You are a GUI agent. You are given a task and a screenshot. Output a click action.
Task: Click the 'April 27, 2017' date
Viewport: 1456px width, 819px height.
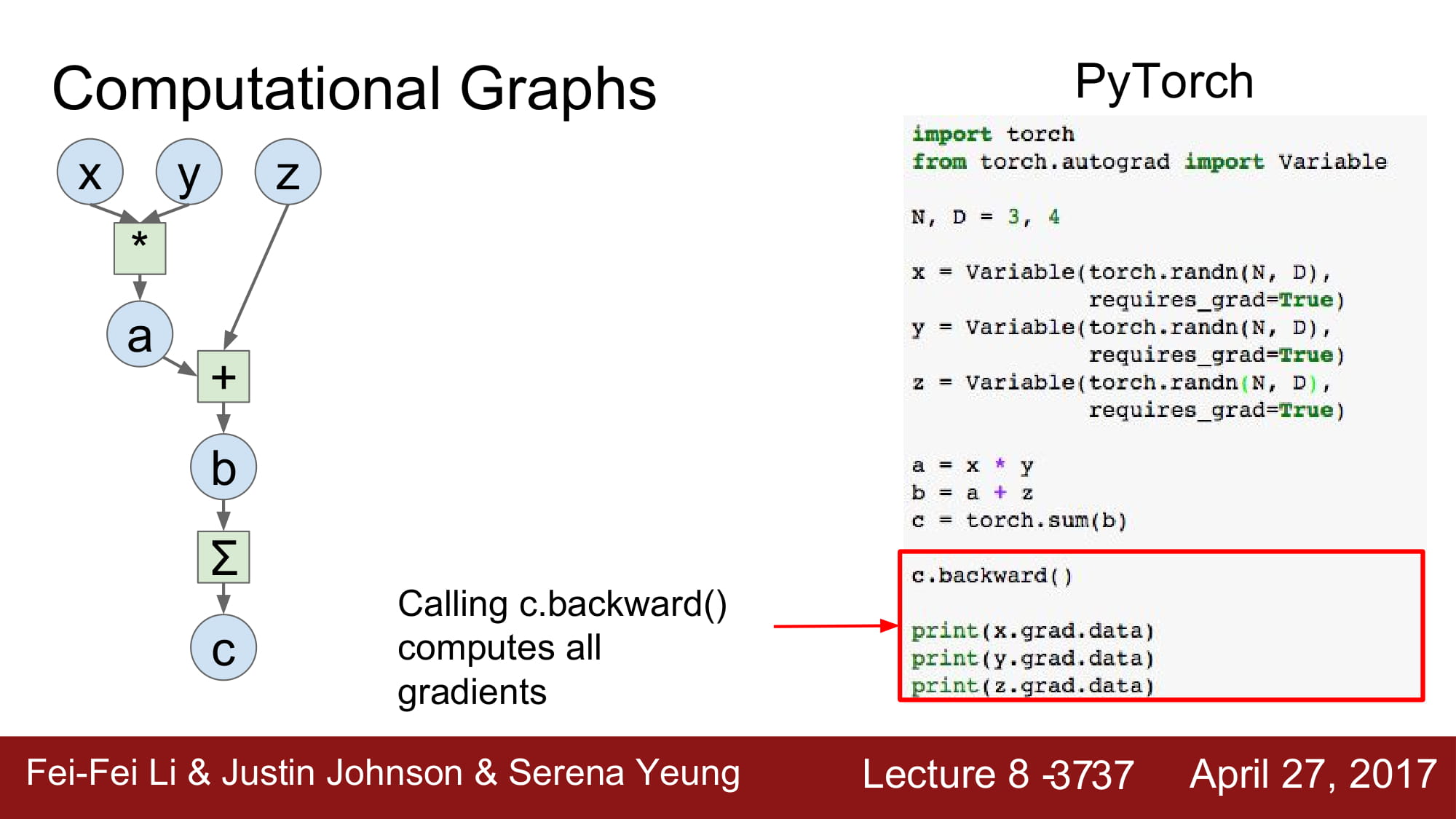click(x=1313, y=774)
